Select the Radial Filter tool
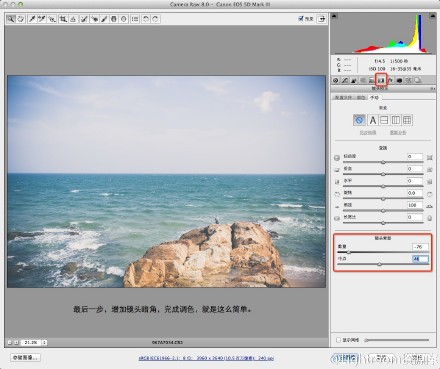The image size is (440, 369). pyautogui.click(x=124, y=19)
